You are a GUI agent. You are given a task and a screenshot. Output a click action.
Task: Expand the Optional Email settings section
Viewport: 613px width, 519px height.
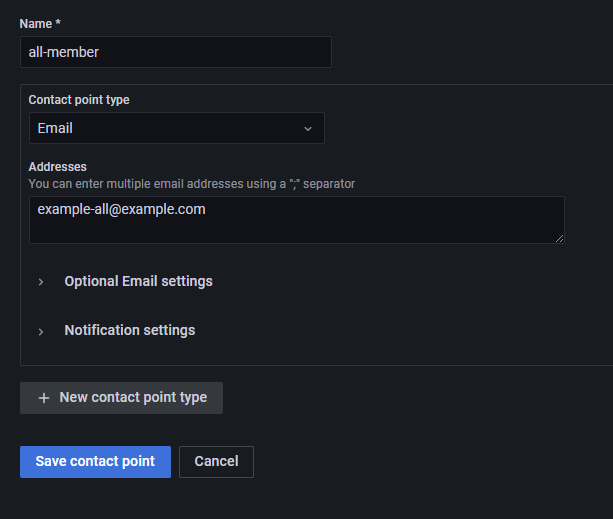138,281
